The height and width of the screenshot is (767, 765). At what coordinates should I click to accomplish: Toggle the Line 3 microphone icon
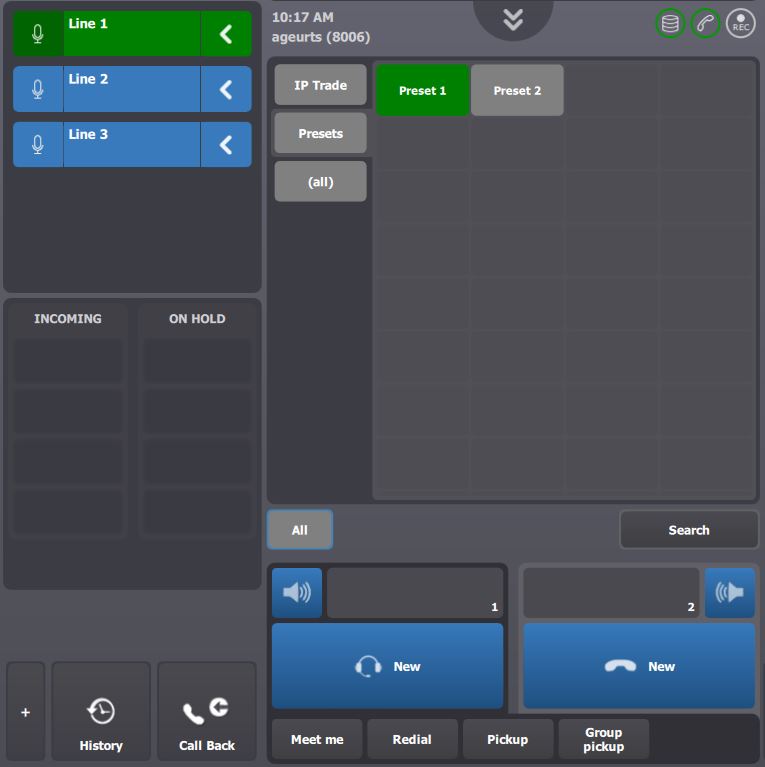pos(38,144)
